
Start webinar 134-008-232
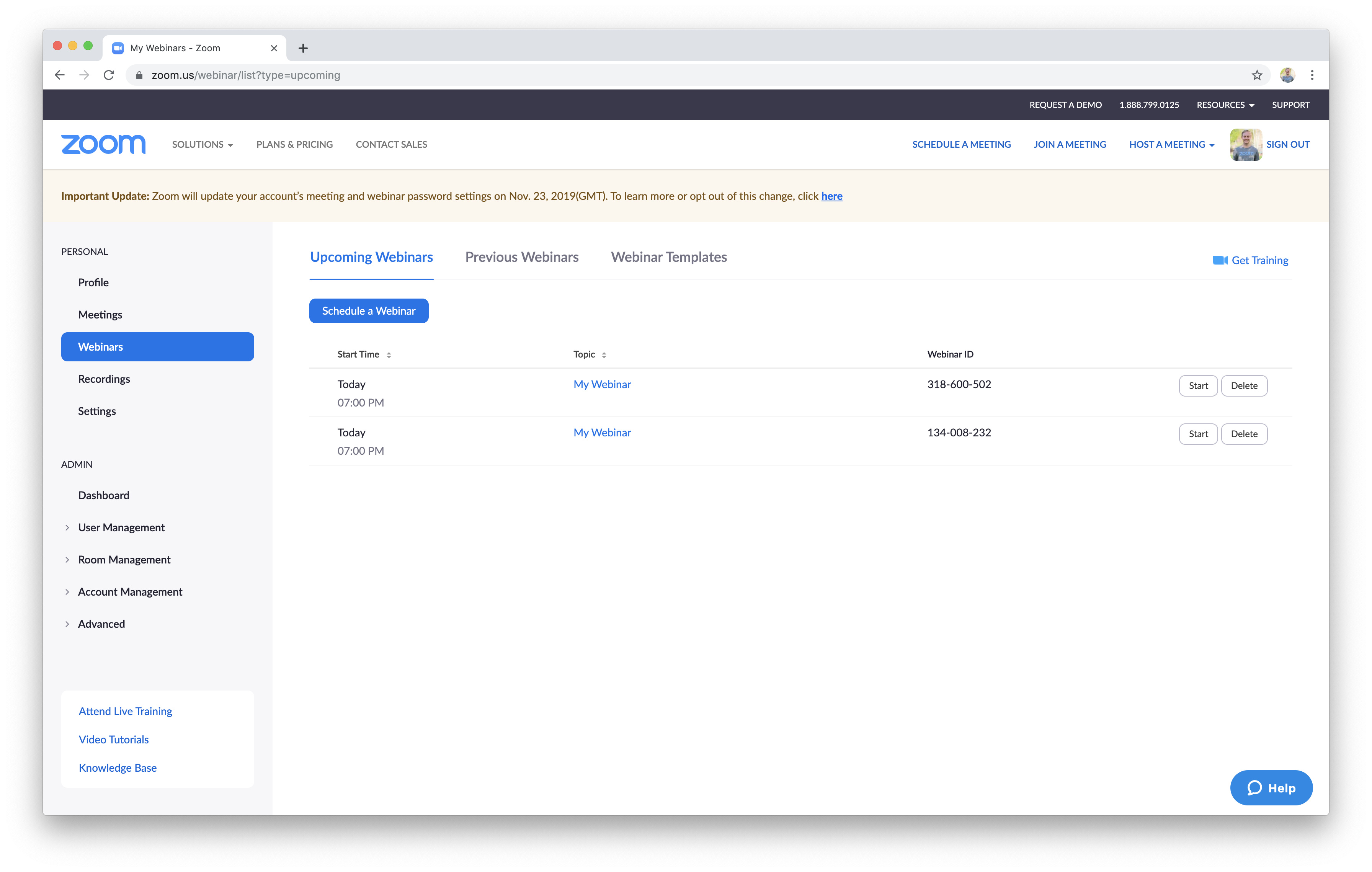(1198, 434)
